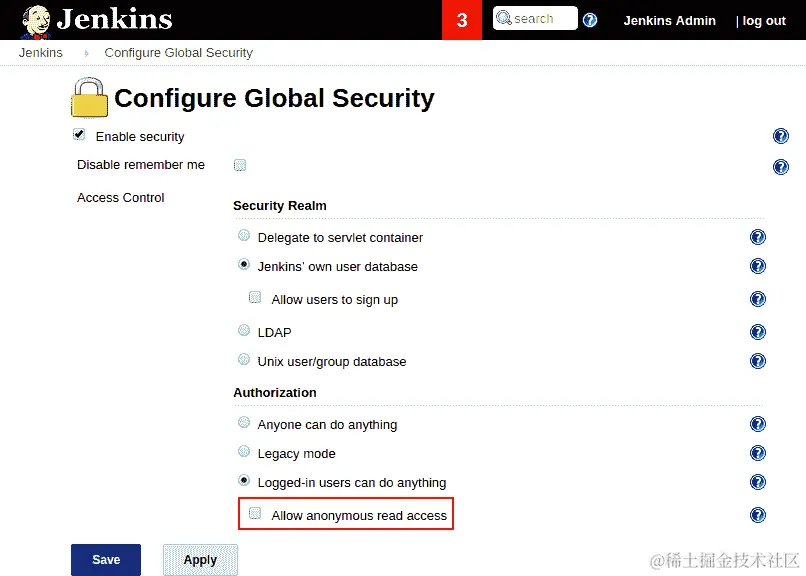Open help for LDAP option
806x576 pixels.
(x=758, y=332)
